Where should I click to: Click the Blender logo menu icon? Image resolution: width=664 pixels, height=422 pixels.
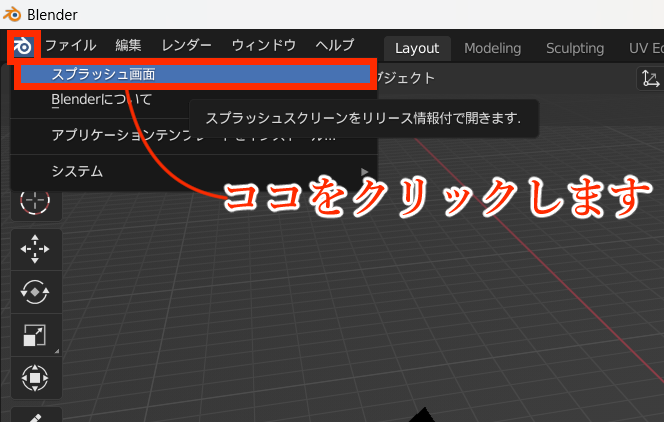click(x=23, y=46)
